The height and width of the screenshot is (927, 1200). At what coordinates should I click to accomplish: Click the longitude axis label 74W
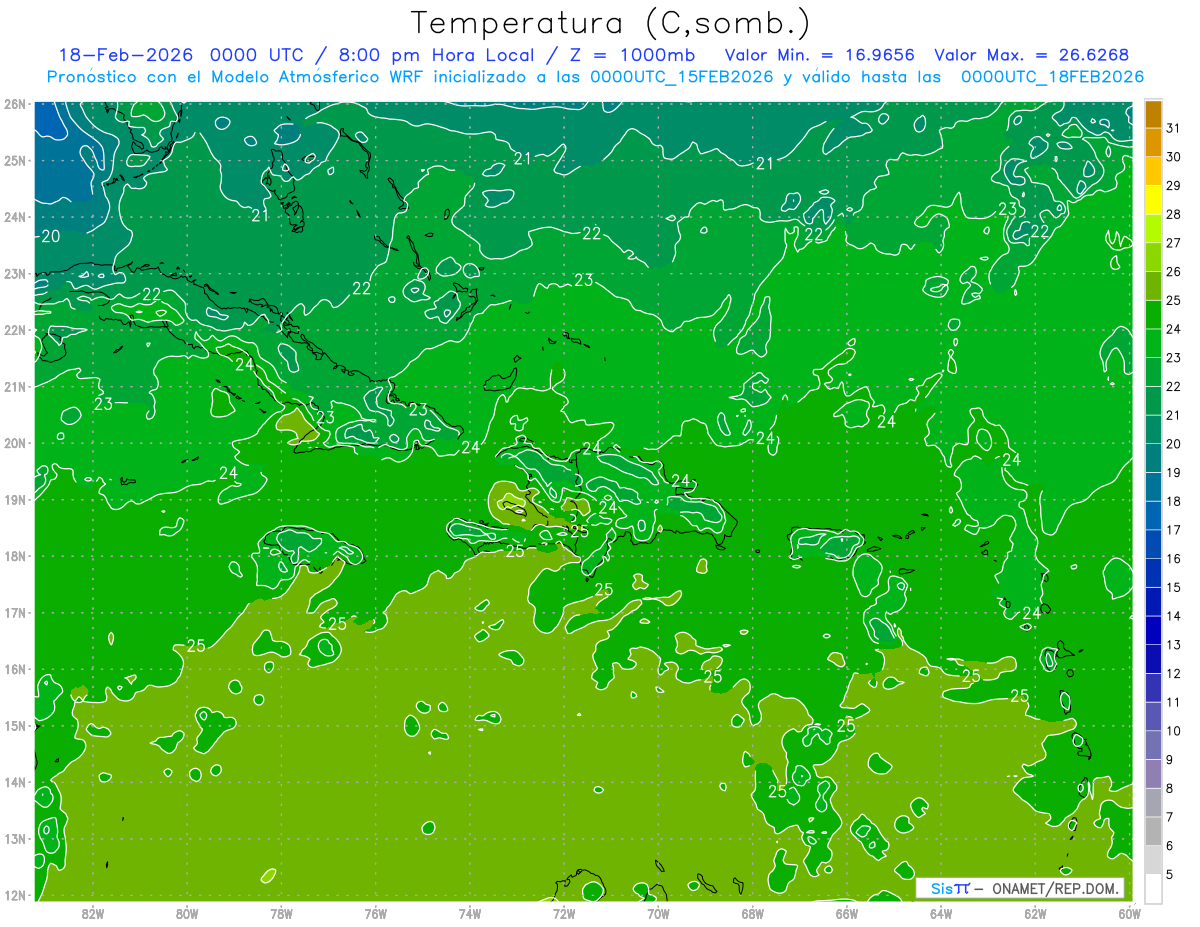(470, 913)
